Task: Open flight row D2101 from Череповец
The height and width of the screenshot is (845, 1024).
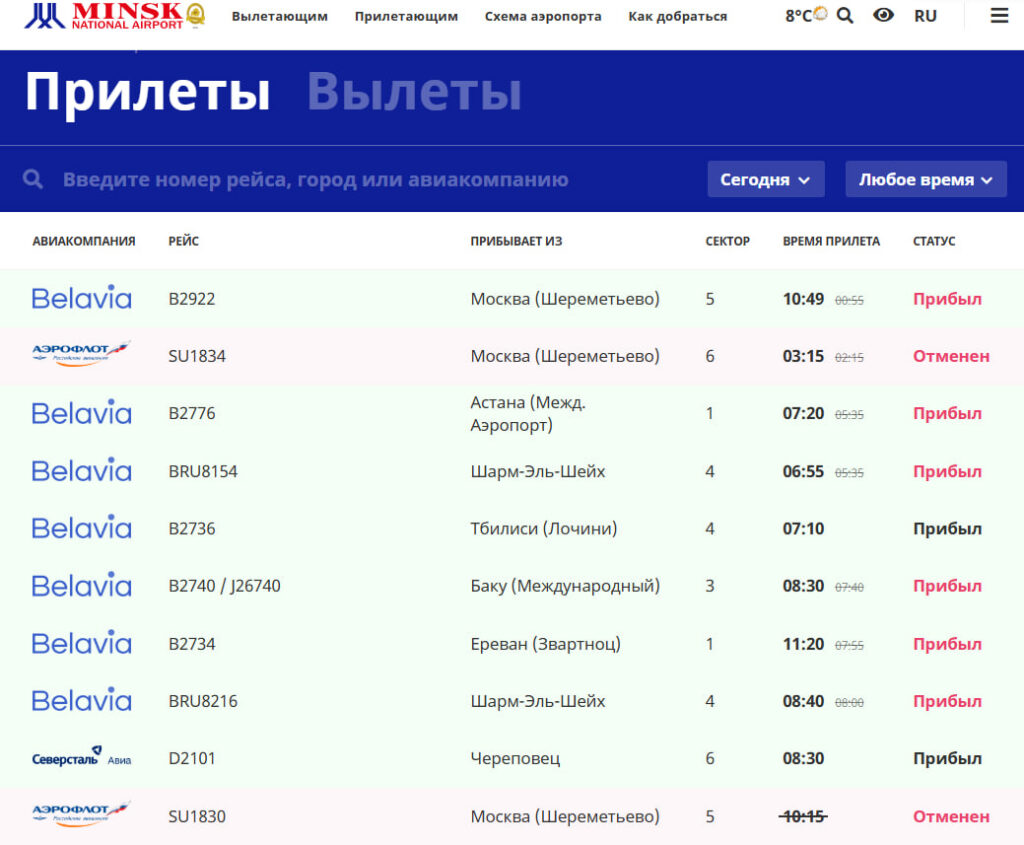Action: [x=512, y=758]
